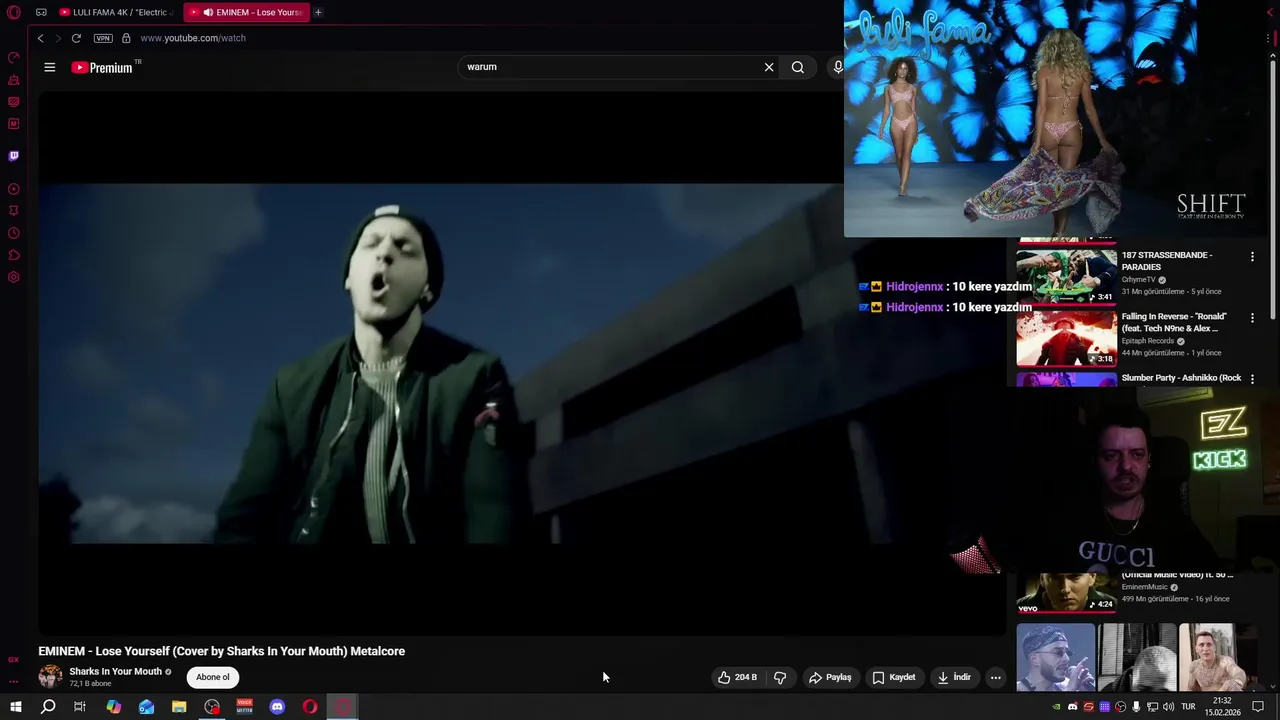Open the M sidebar panel icon
The height and width of the screenshot is (720, 1280).
[14, 124]
